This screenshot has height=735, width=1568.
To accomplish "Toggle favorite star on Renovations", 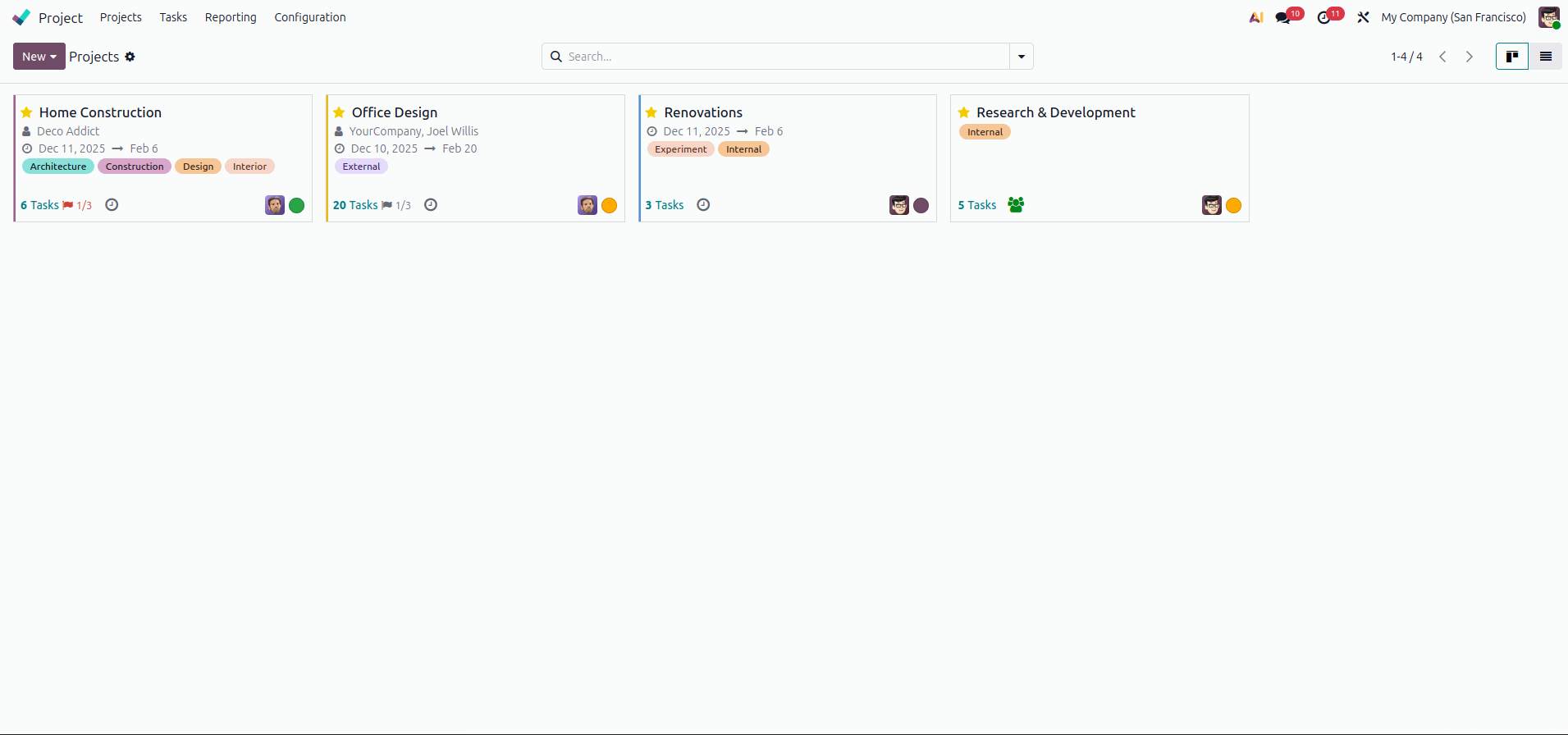I will [651, 112].
